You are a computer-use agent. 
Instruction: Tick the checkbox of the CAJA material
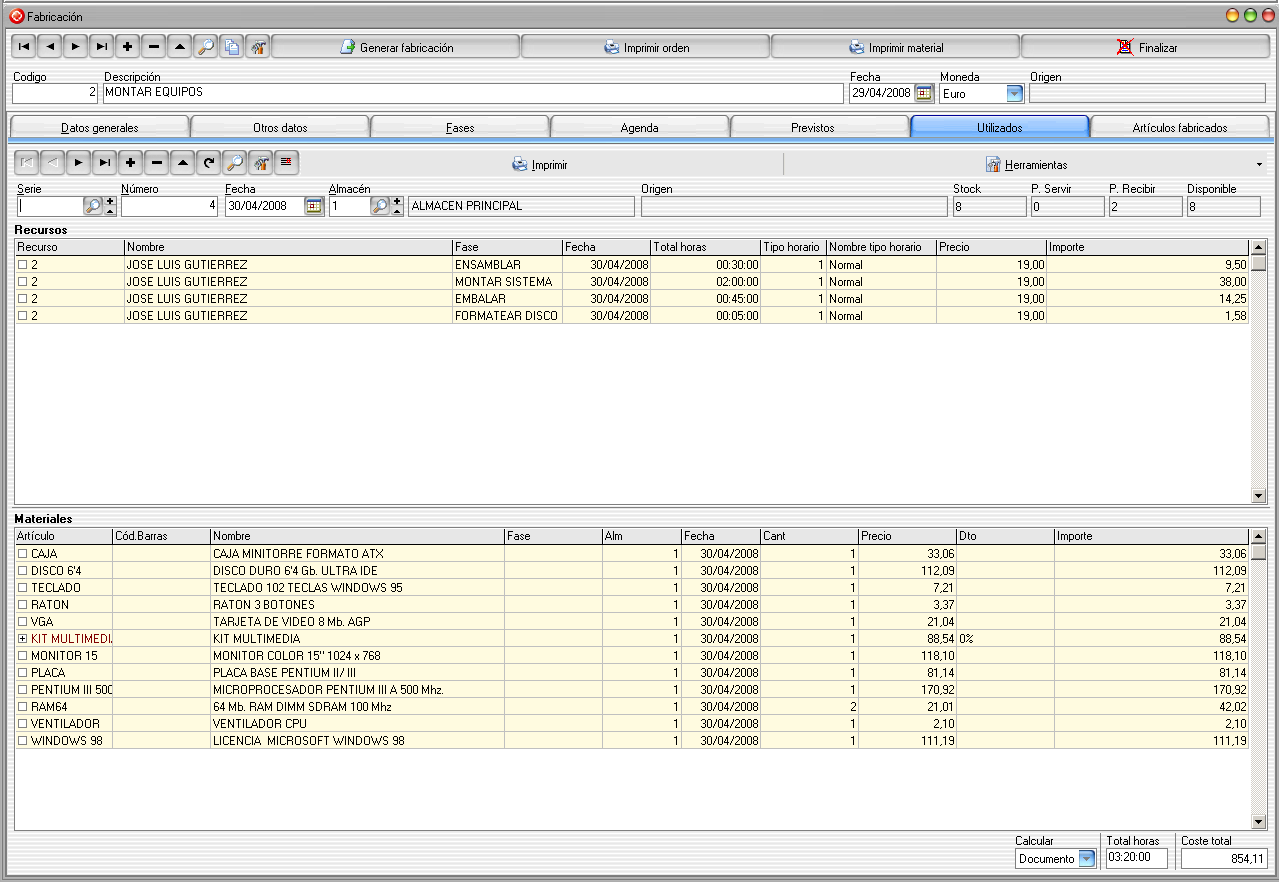pyautogui.click(x=22, y=554)
